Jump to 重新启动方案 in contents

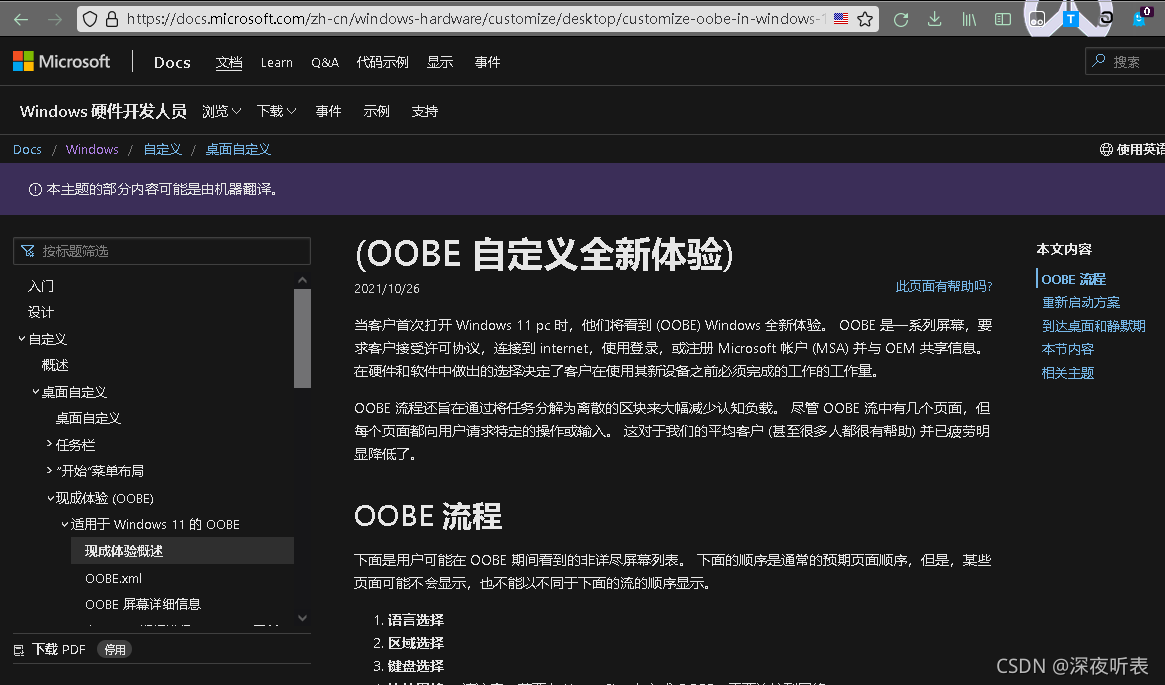(1081, 302)
